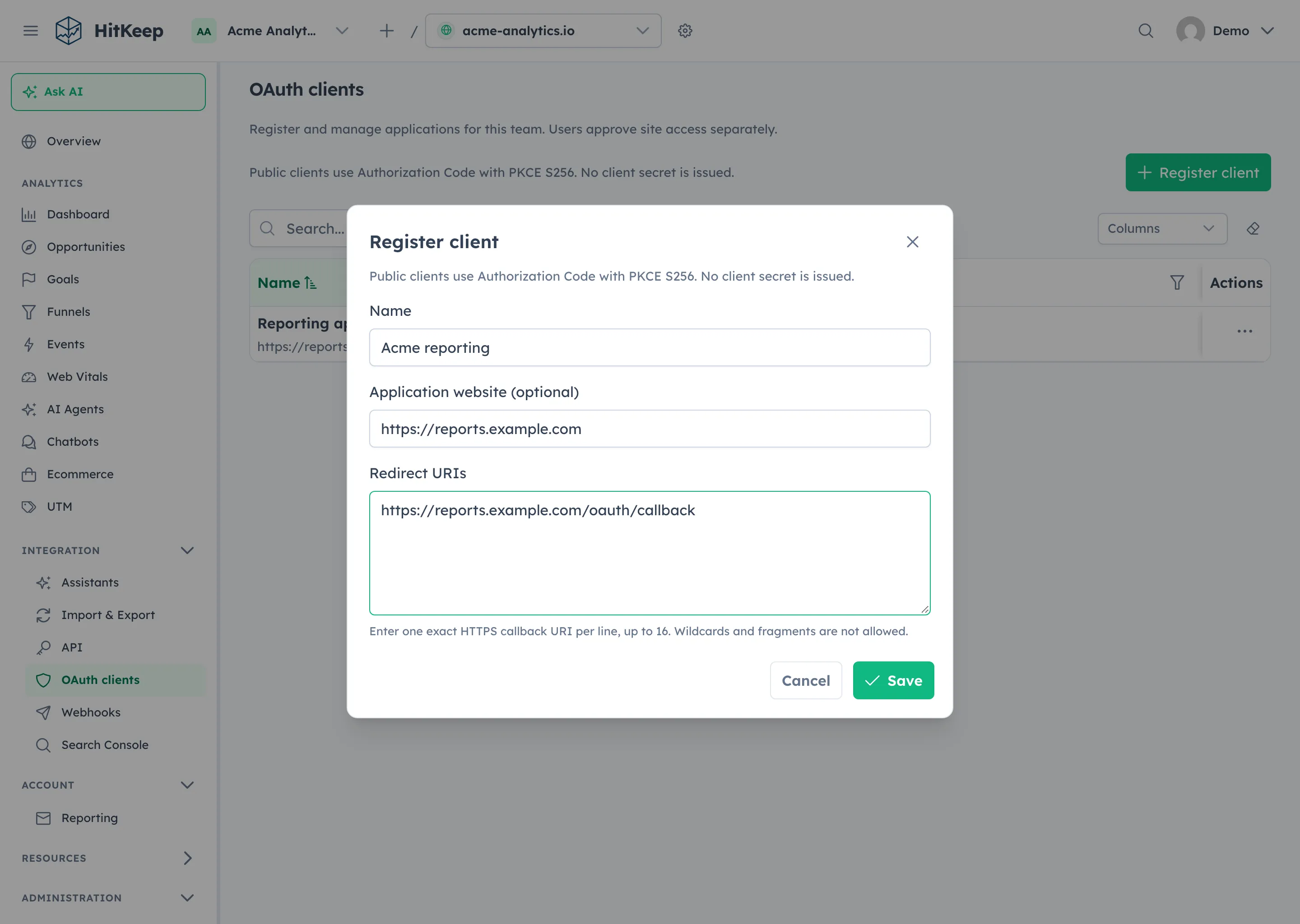Viewport: 1300px width, 924px height.
Task: Click the plus icon to add site
Action: (x=386, y=31)
